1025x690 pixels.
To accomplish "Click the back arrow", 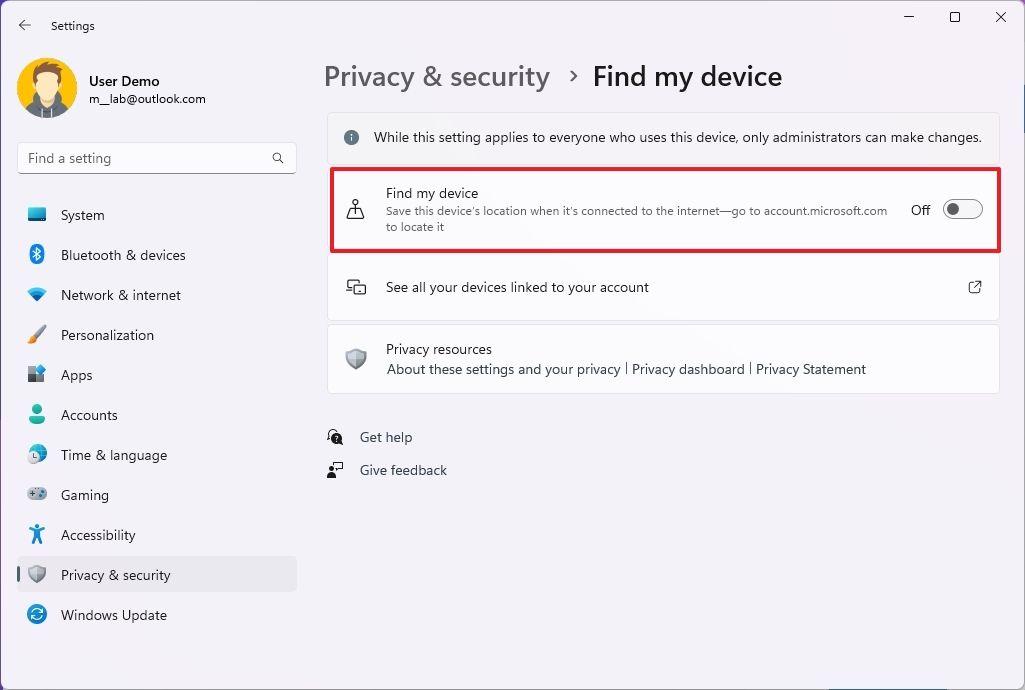I will tap(24, 25).
